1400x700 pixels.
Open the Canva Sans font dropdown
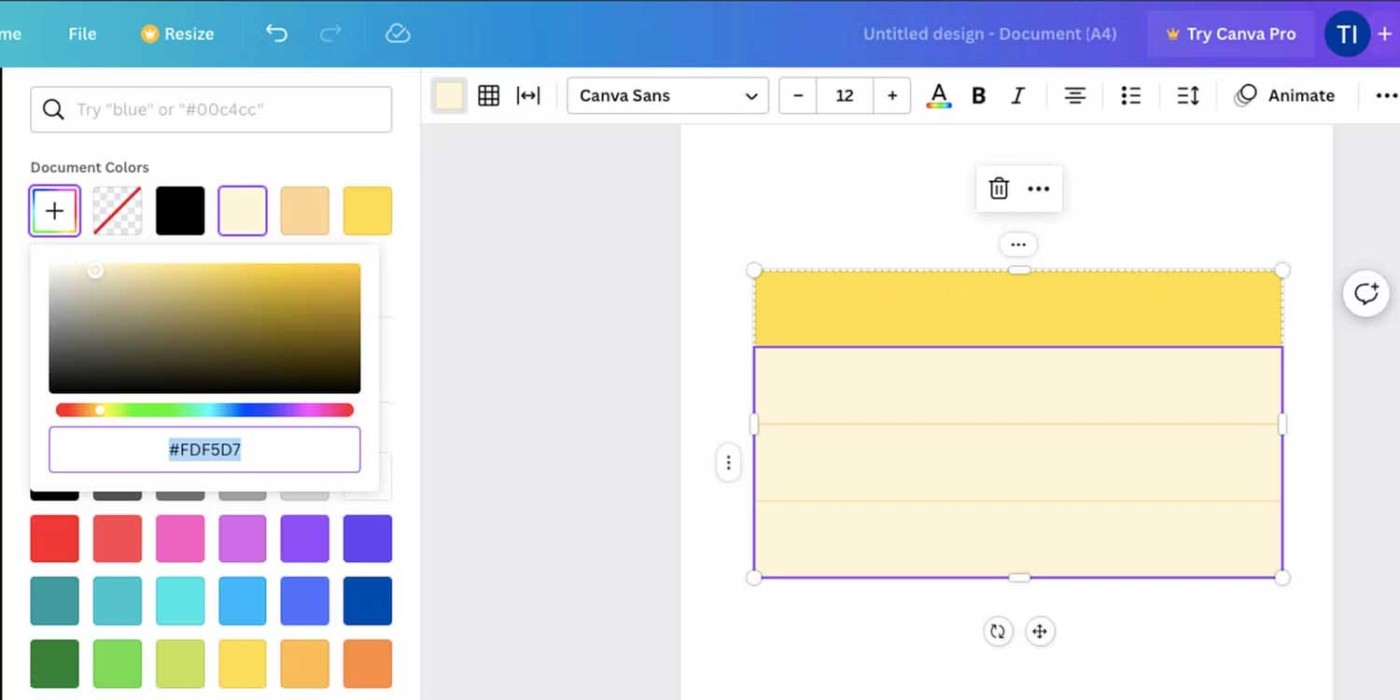point(667,96)
